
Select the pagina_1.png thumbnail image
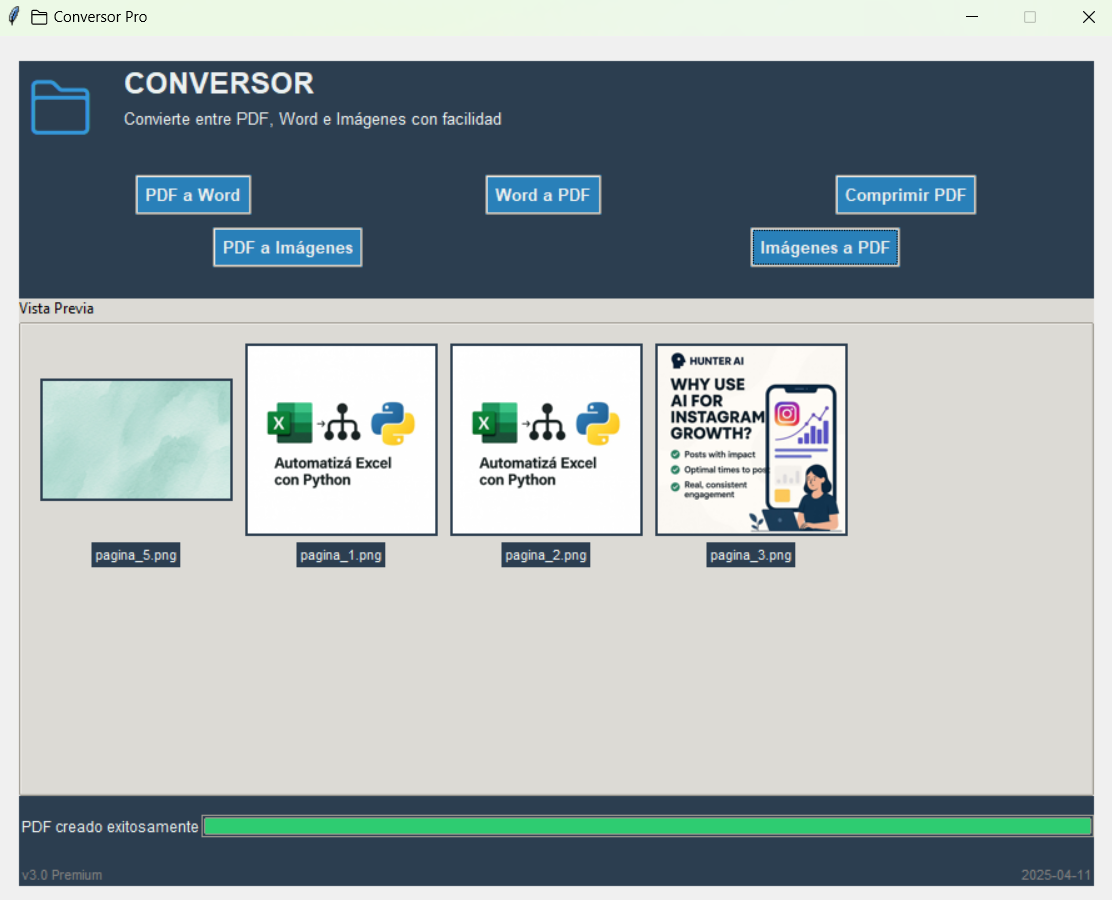pyautogui.click(x=341, y=440)
